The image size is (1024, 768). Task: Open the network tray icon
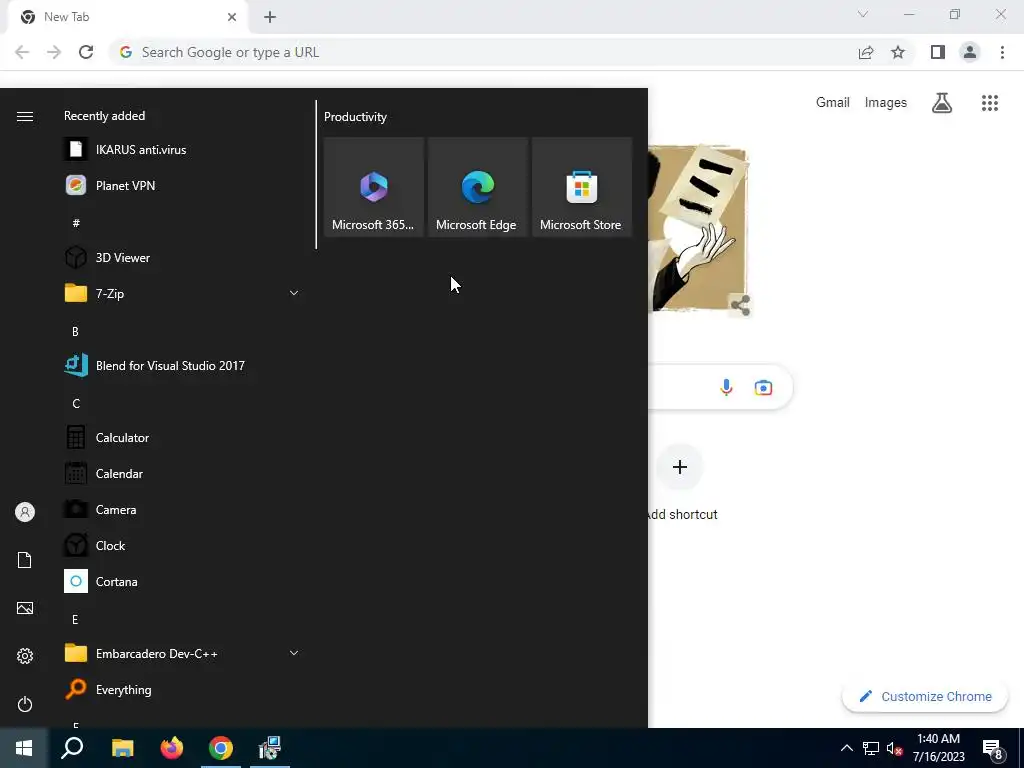(x=871, y=748)
